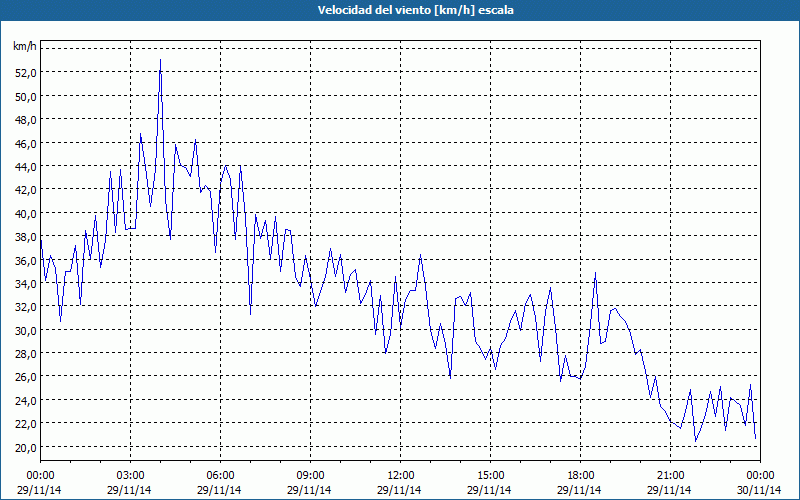
Task: Click the 40,0 y-axis label
Action: pos(27,213)
